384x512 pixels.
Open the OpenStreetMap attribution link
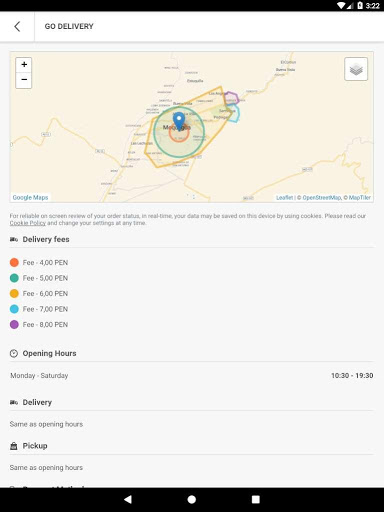tap(322, 198)
